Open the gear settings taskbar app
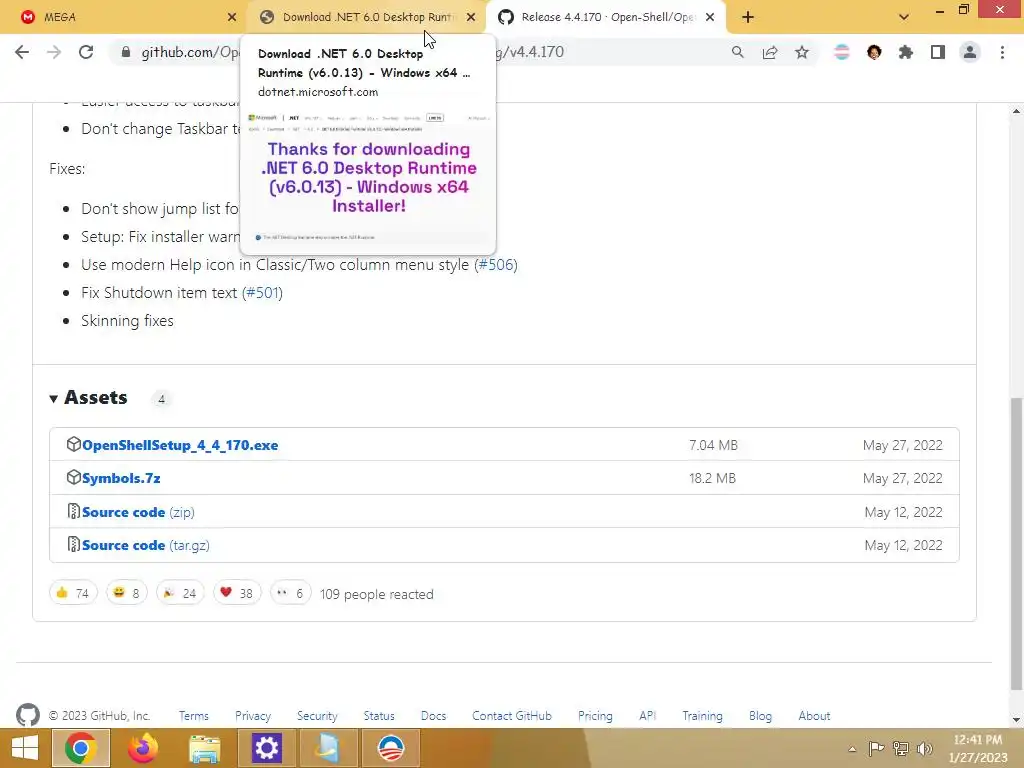 point(266,748)
